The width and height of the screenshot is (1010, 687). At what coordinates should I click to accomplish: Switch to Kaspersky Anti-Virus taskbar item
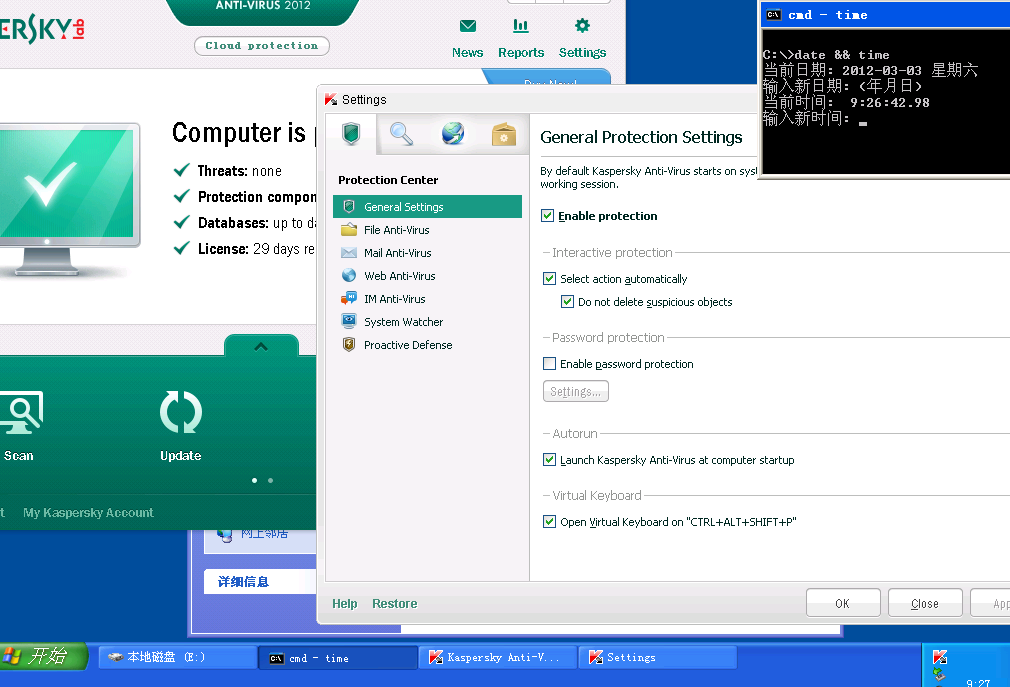click(498, 657)
